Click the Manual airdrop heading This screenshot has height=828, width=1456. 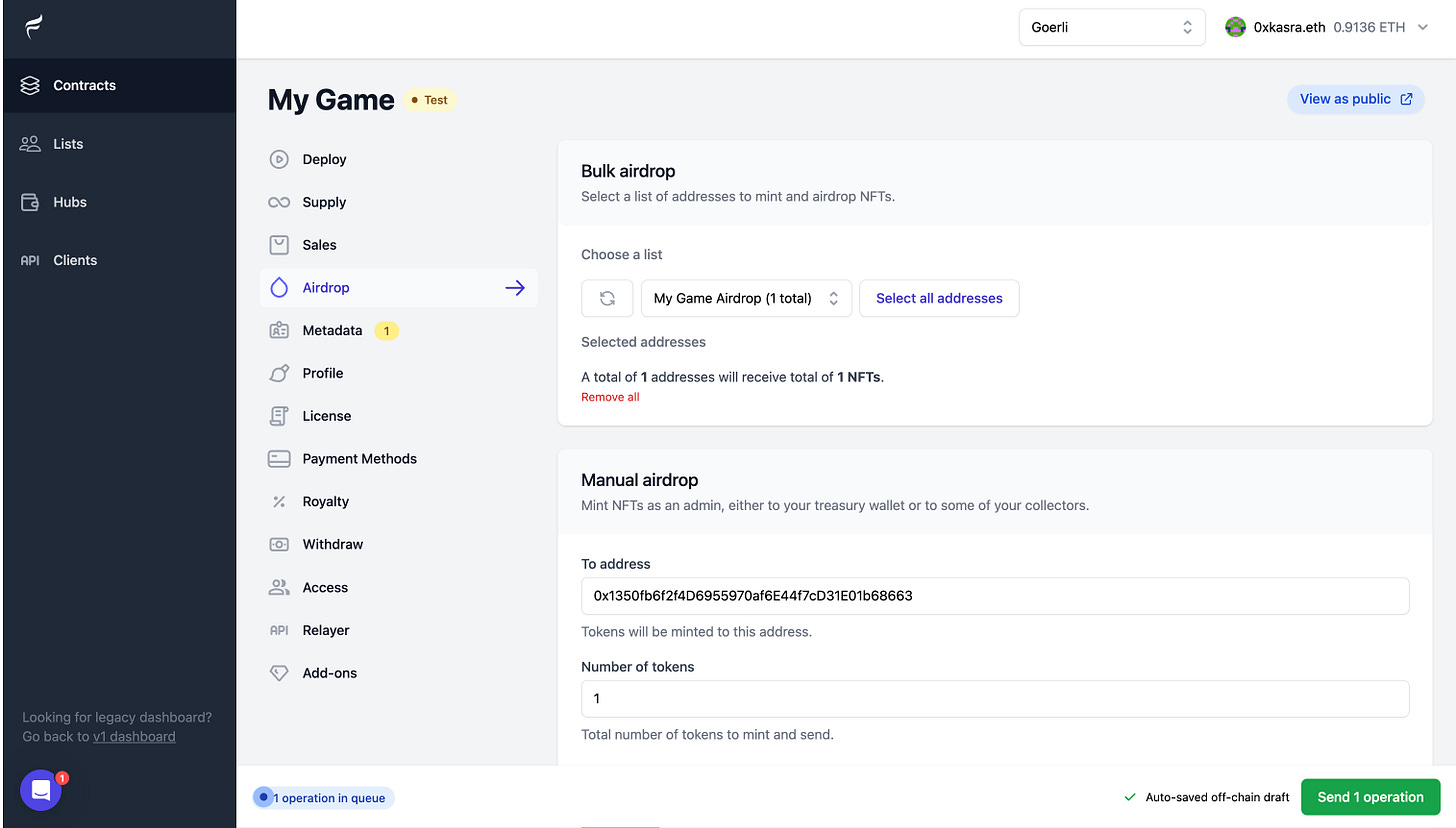coord(639,480)
